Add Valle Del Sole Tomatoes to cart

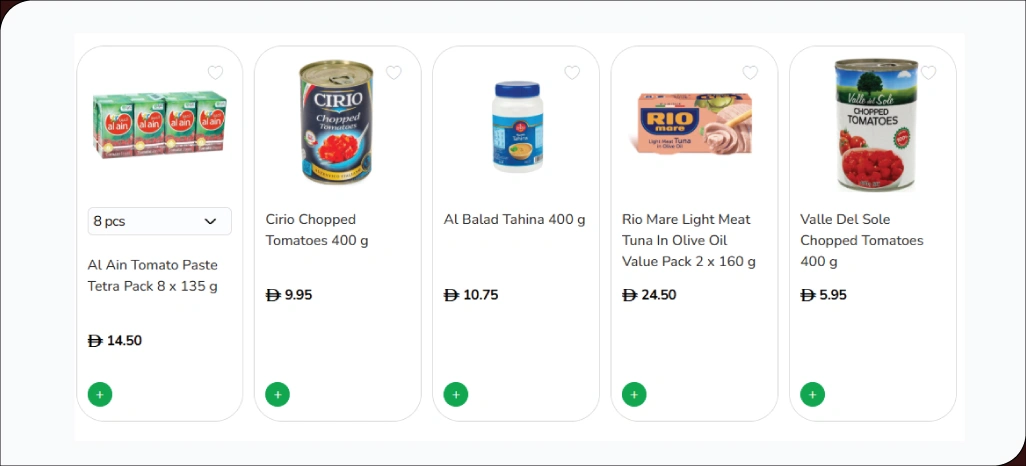pos(812,394)
